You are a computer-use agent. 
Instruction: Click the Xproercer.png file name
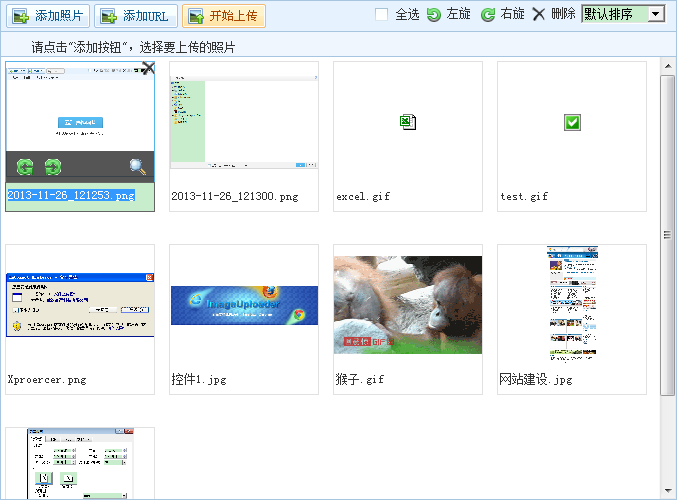(47, 380)
